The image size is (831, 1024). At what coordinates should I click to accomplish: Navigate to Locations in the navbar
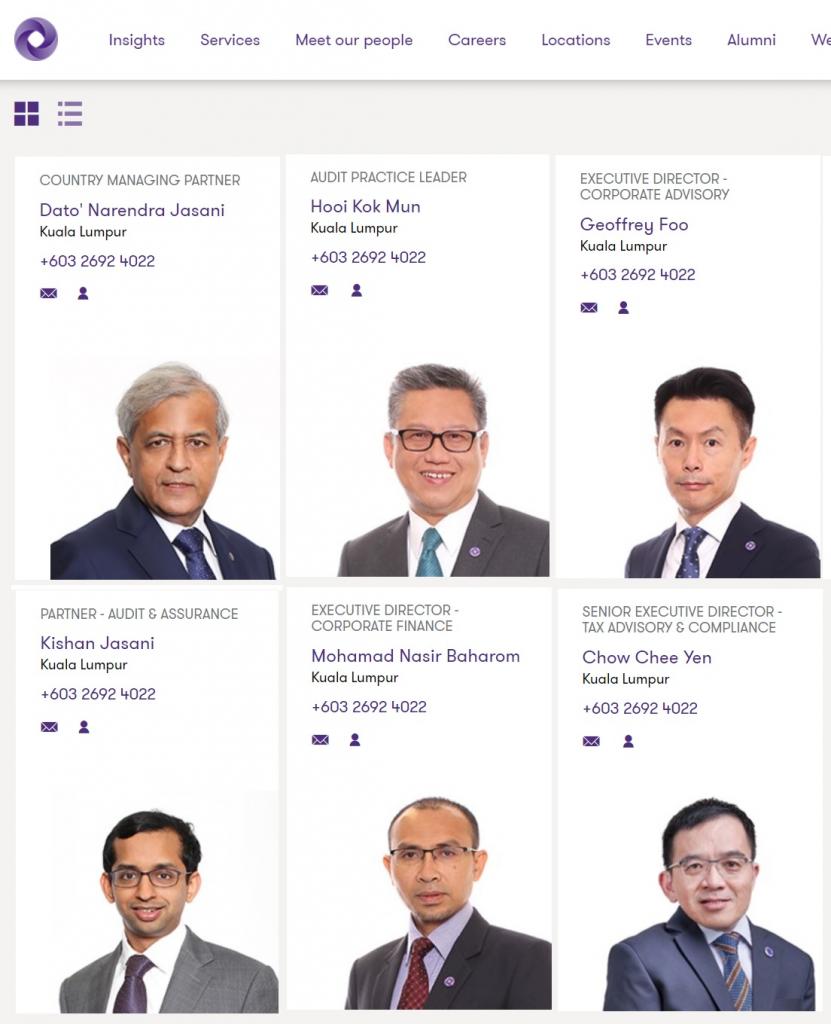pyautogui.click(x=576, y=40)
